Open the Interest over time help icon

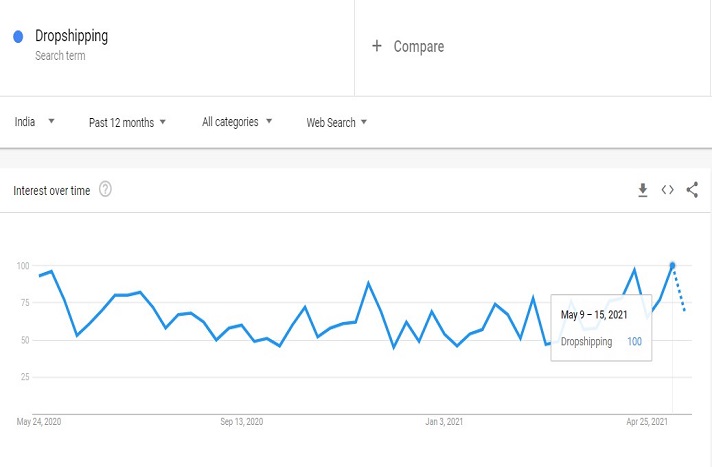click(105, 190)
